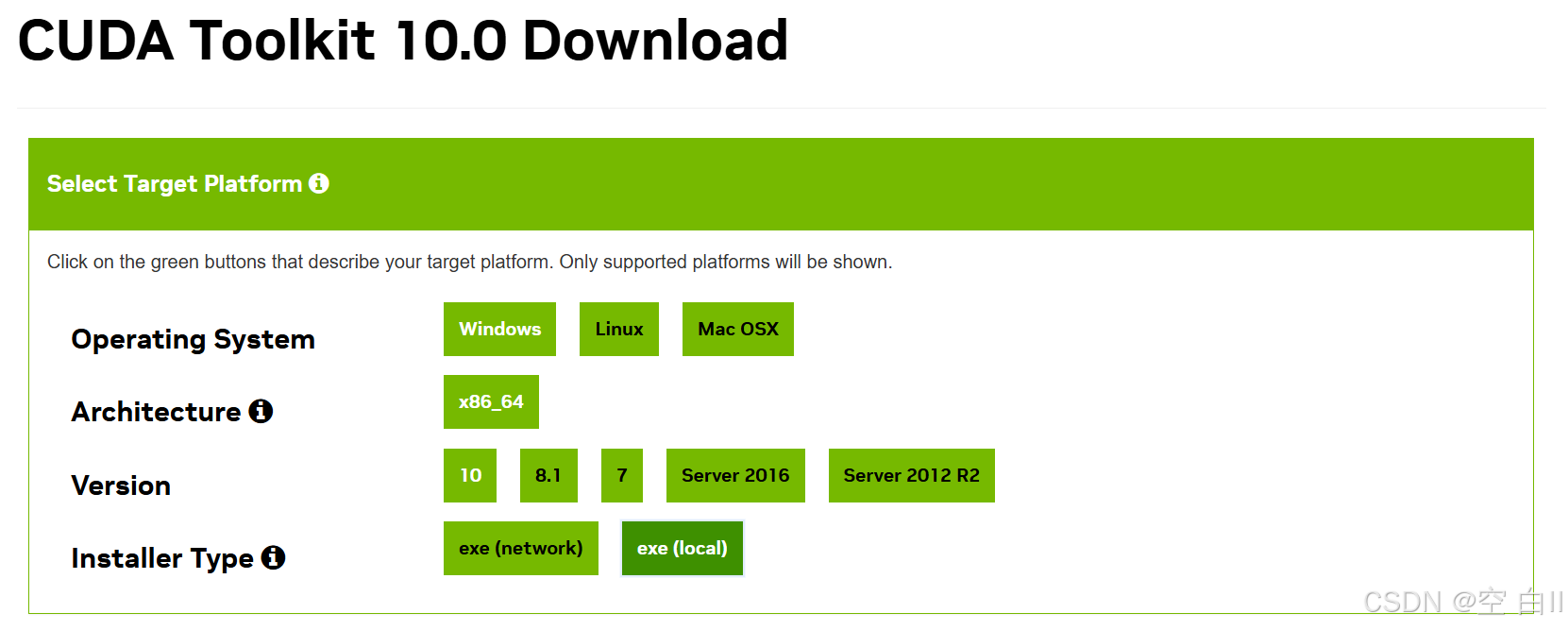
Task: Pick Windows version 10
Action: click(470, 475)
